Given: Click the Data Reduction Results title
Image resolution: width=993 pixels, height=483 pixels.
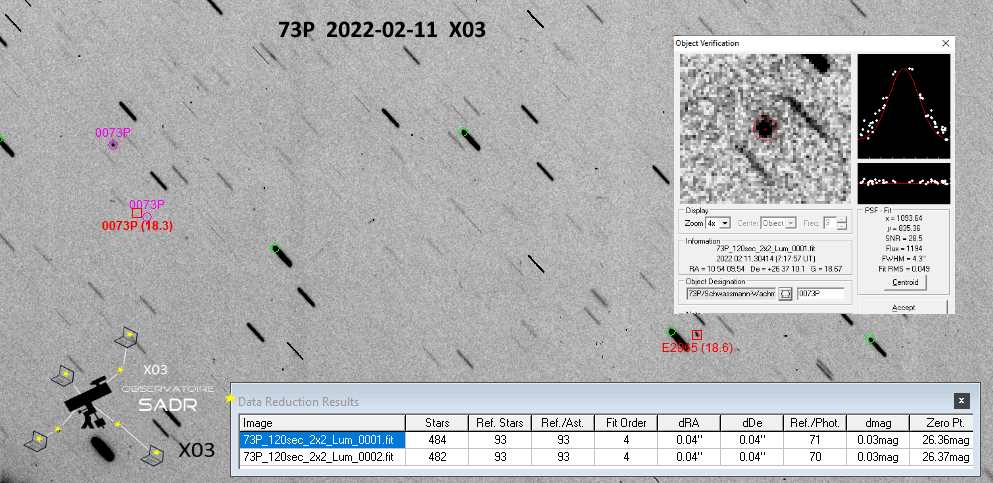Looking at the screenshot, I should click(298, 401).
